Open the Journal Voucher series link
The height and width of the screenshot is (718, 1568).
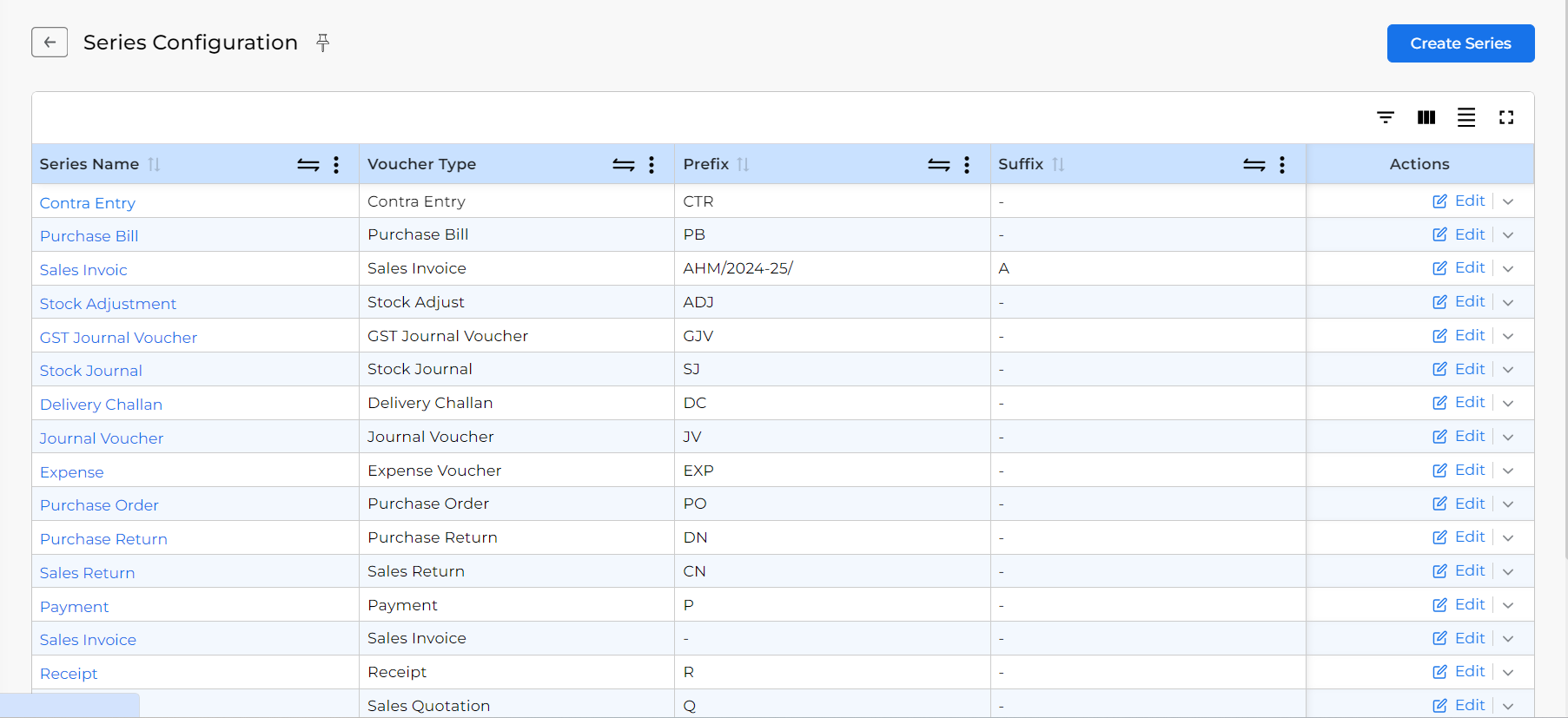click(x=102, y=438)
